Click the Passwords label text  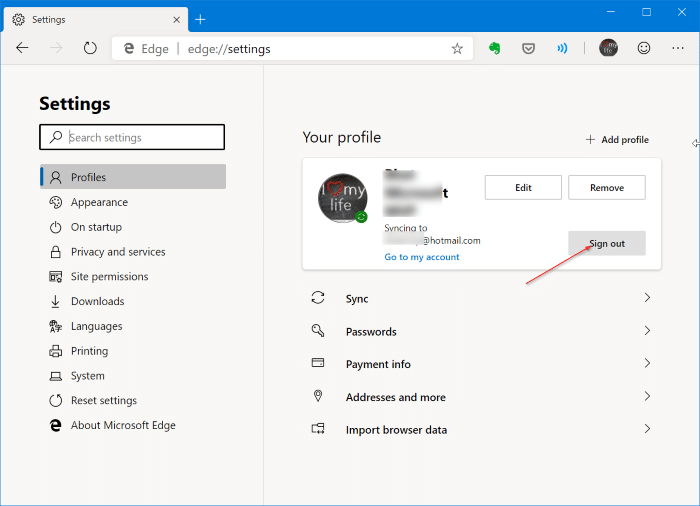pos(371,332)
